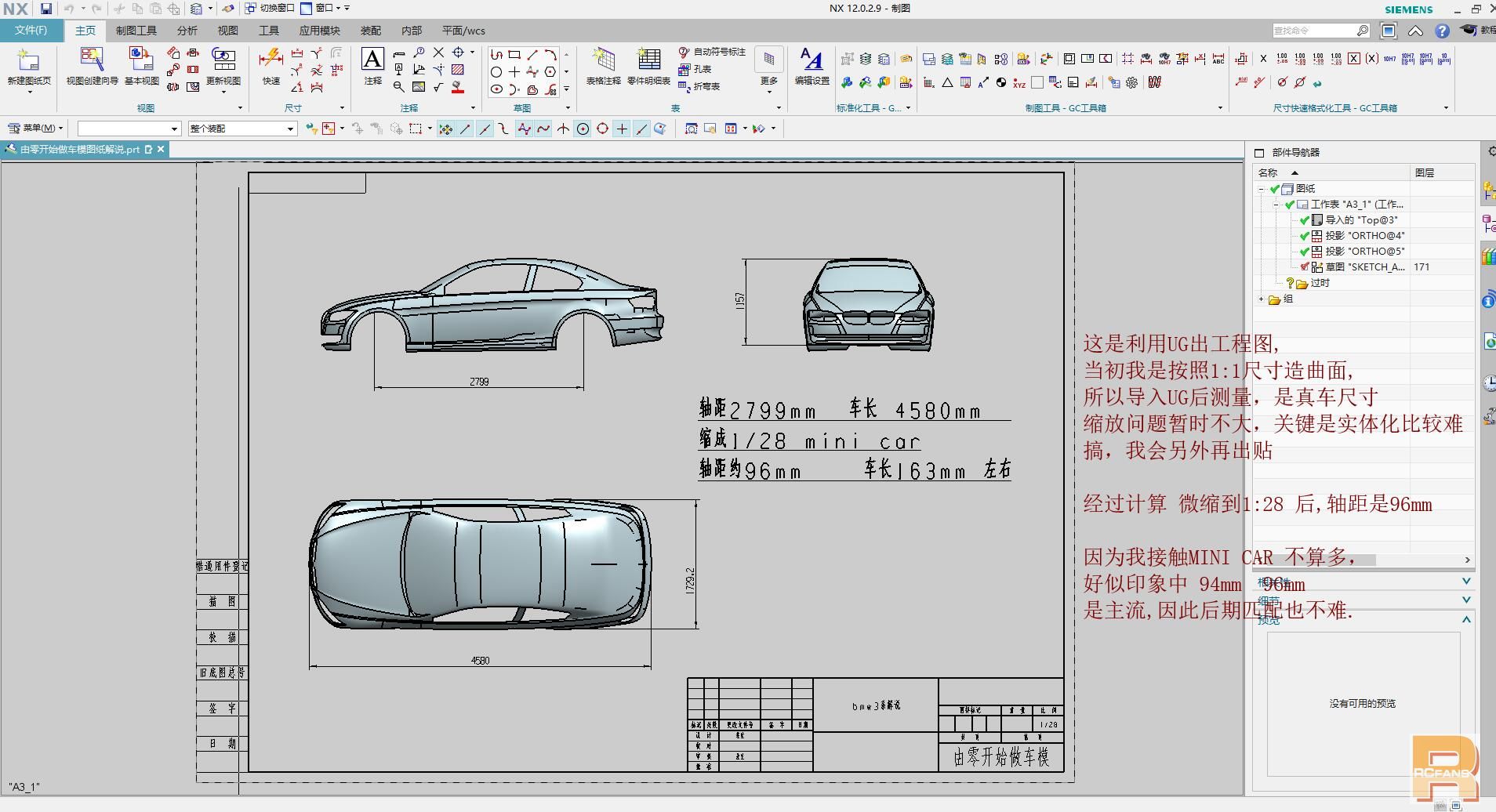Screen dimensions: 1496x812
Task: Click the fullscreen toggle icon near search
Action: click(x=1389, y=31)
